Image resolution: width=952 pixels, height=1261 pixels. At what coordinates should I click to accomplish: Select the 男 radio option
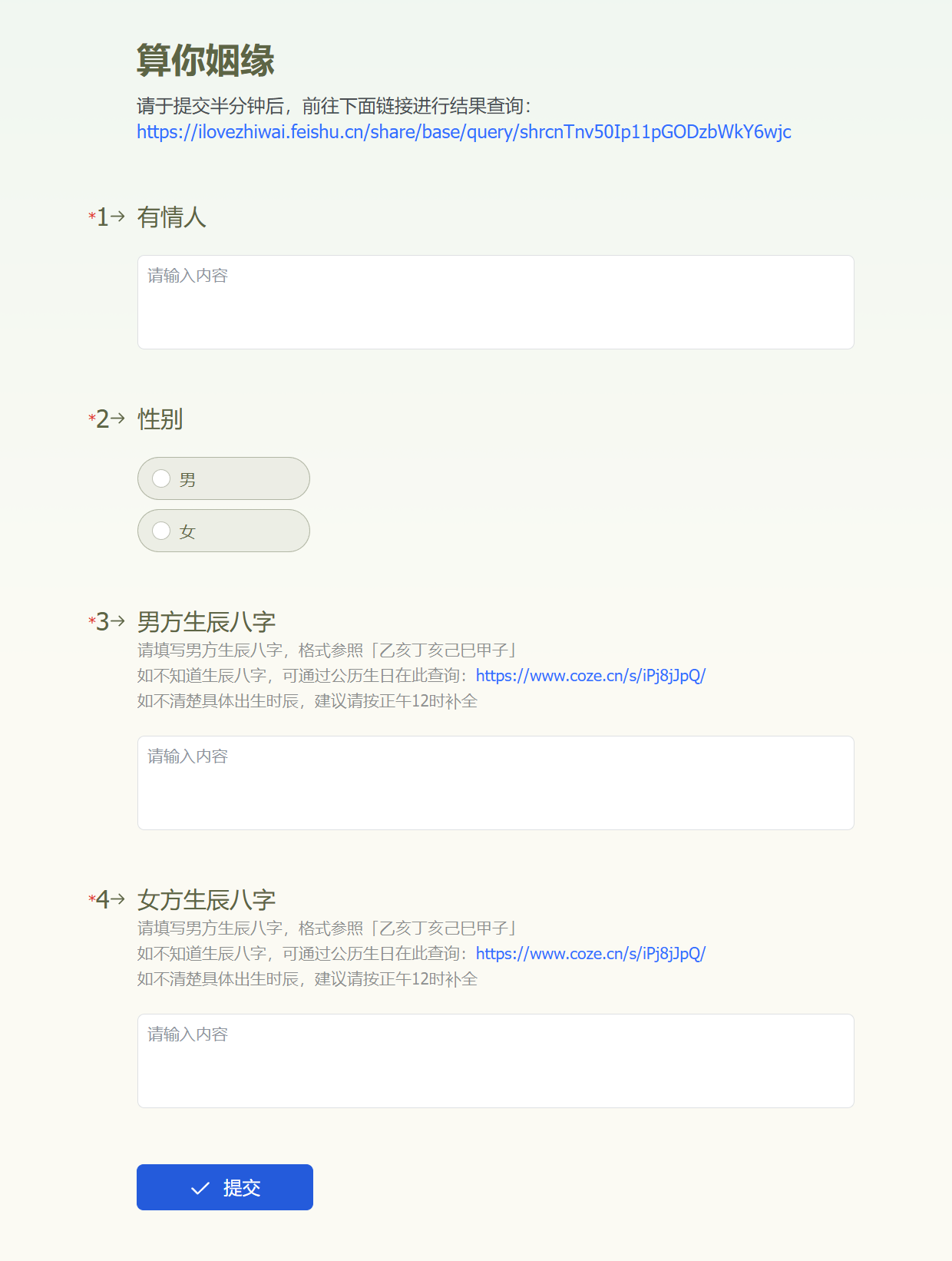(161, 479)
